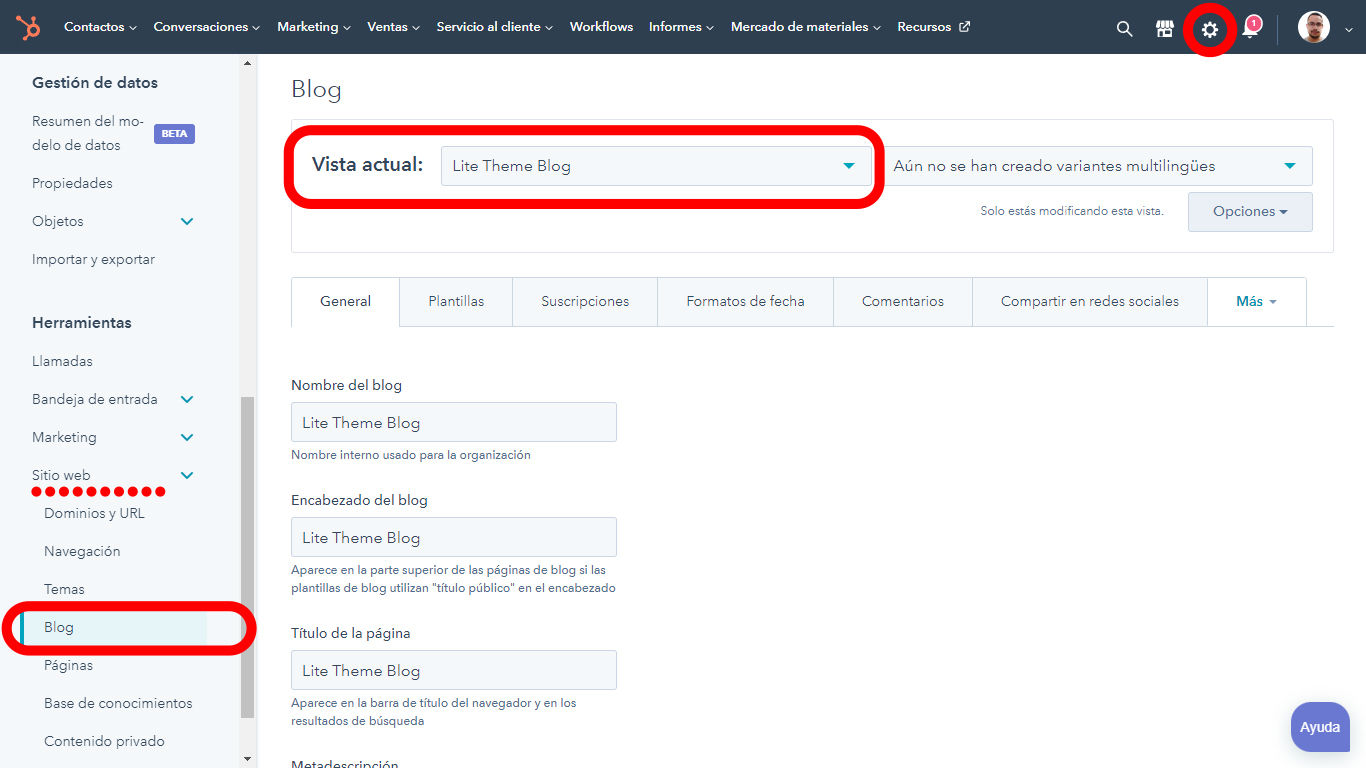Open the Vista actual blog dropdown
Viewport: 1366px width, 768px height.
click(656, 166)
